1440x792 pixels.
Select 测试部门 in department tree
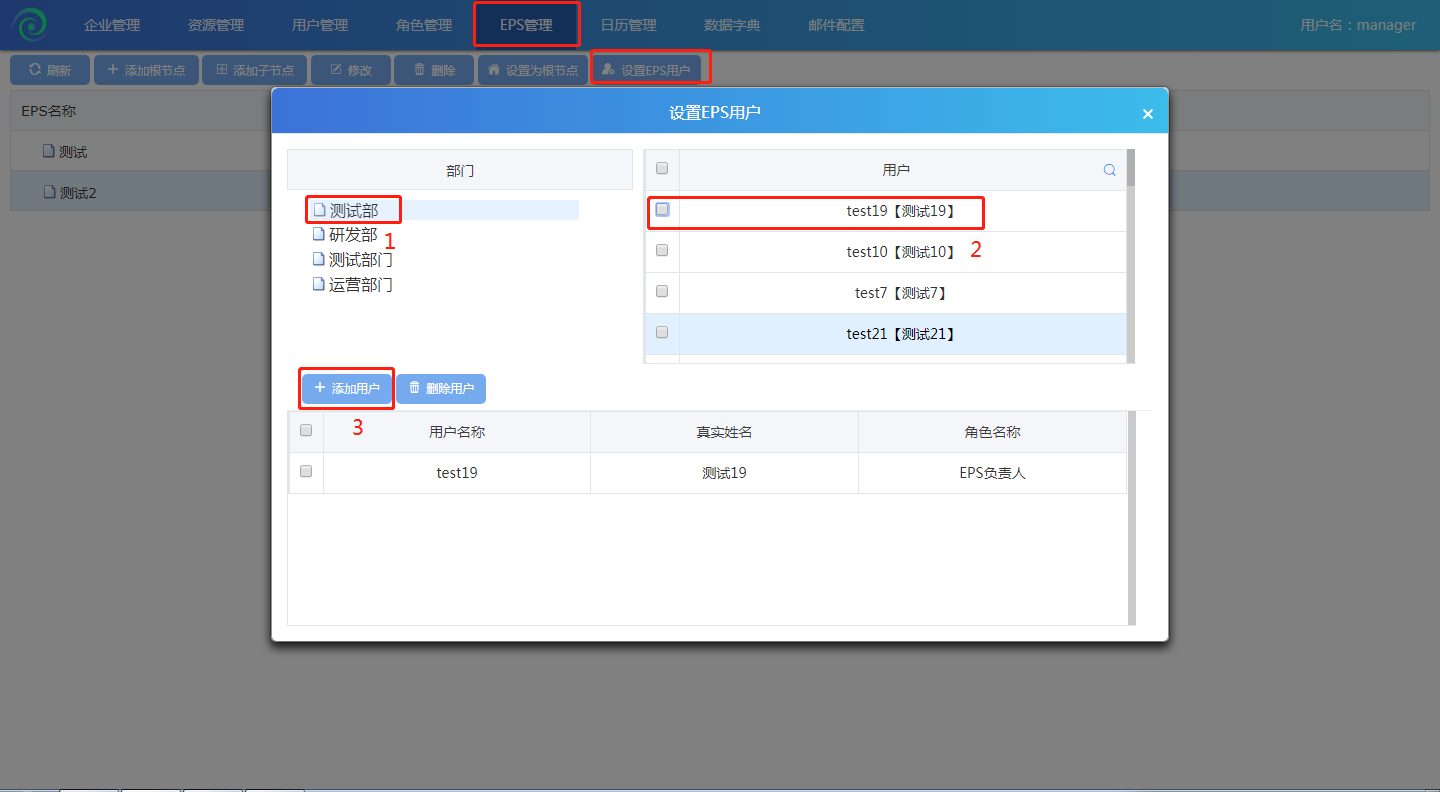point(360,260)
